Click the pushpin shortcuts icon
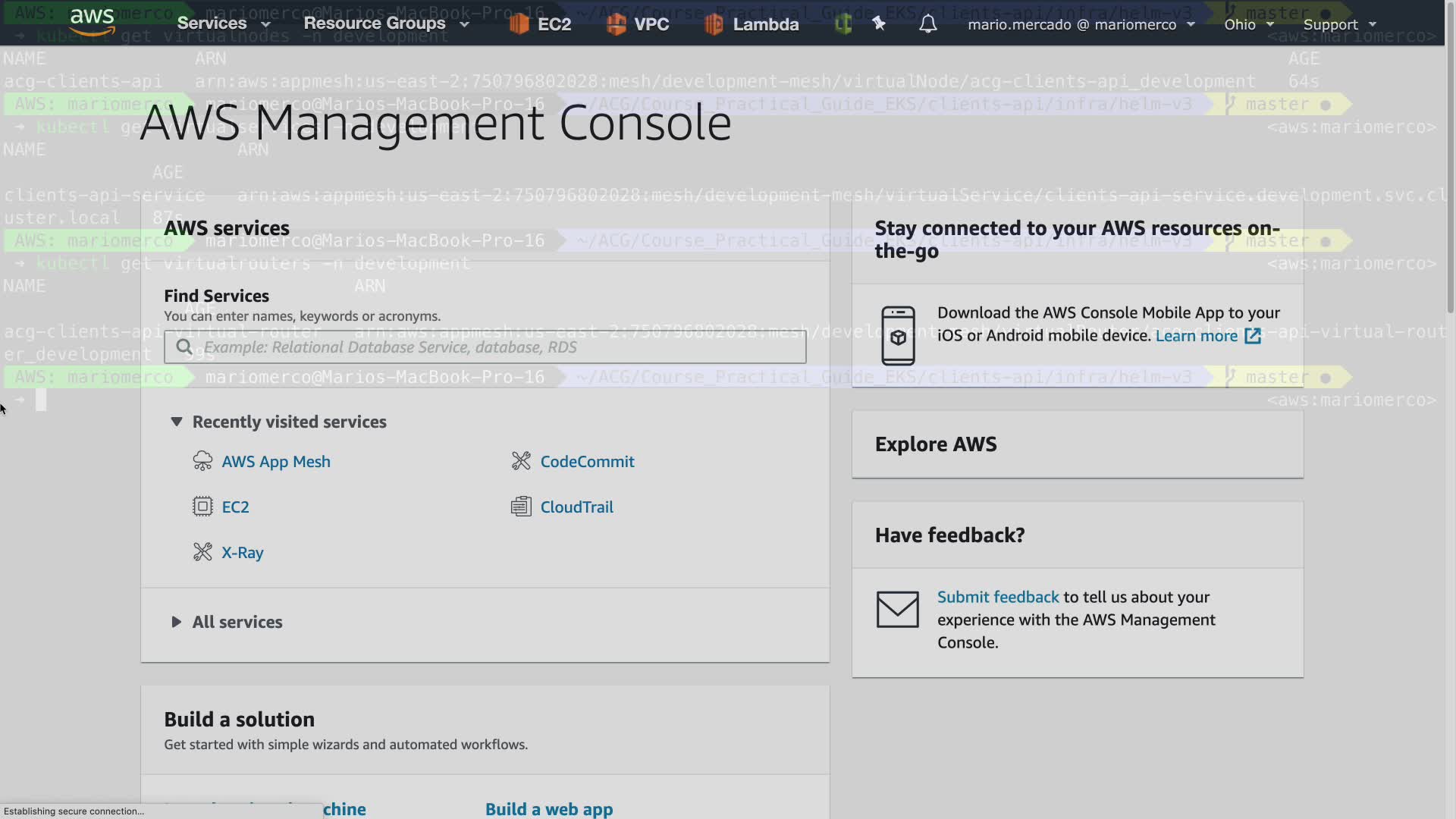Screen dimensions: 1456x819 pos(879,24)
